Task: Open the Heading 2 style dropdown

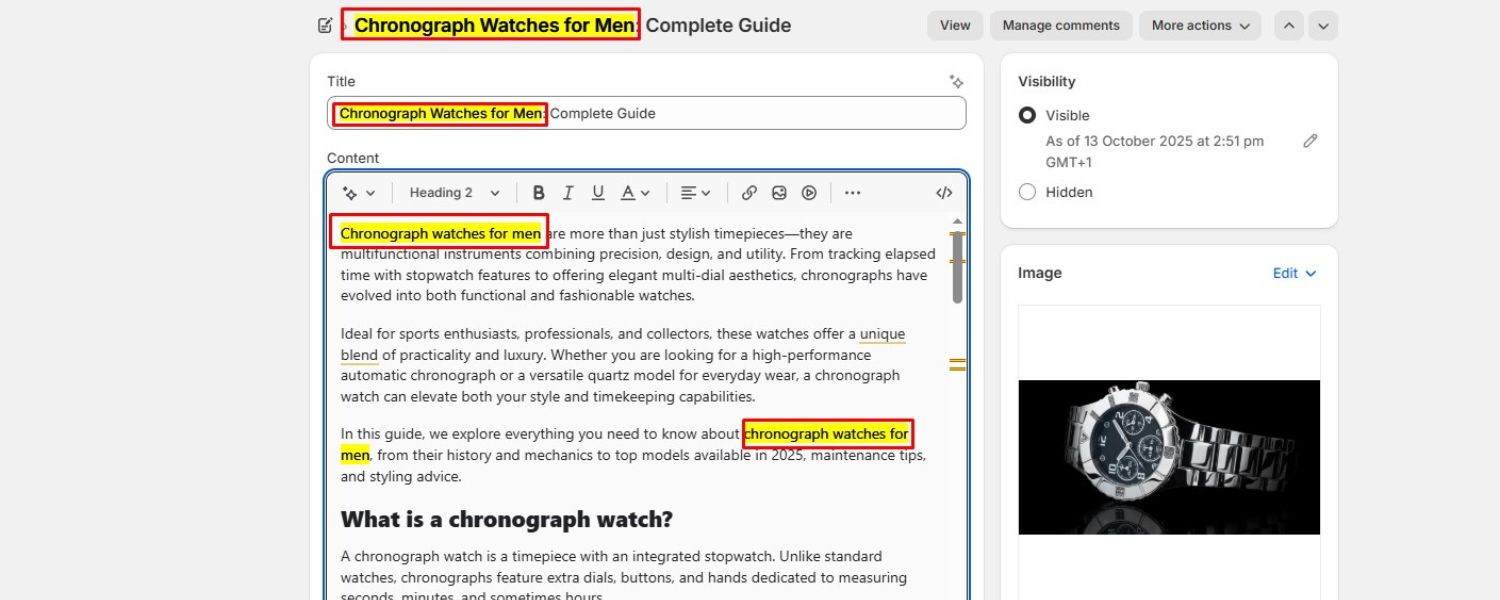Action: click(x=453, y=192)
